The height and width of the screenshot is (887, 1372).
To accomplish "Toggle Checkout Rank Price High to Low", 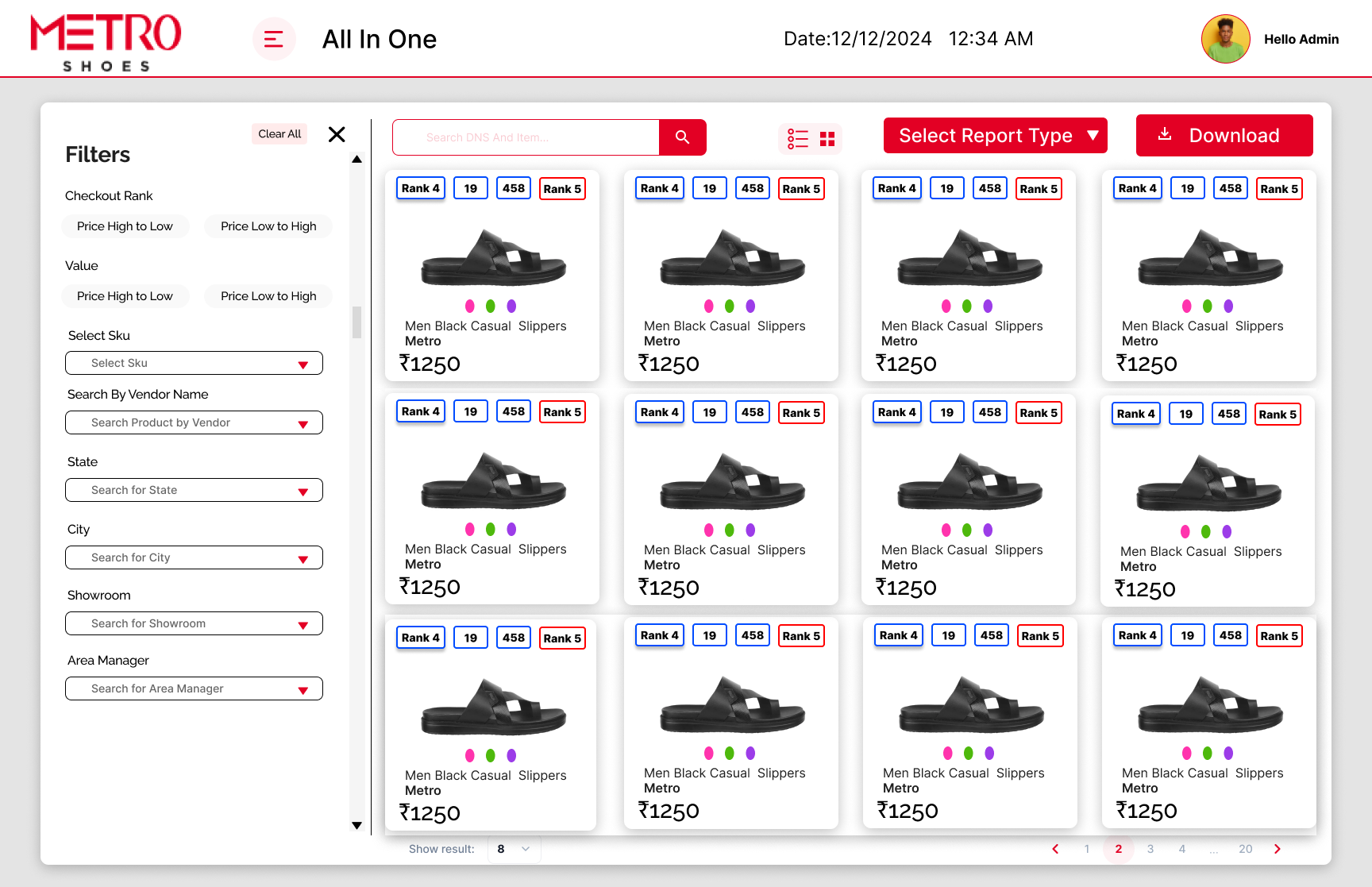I will point(125,226).
